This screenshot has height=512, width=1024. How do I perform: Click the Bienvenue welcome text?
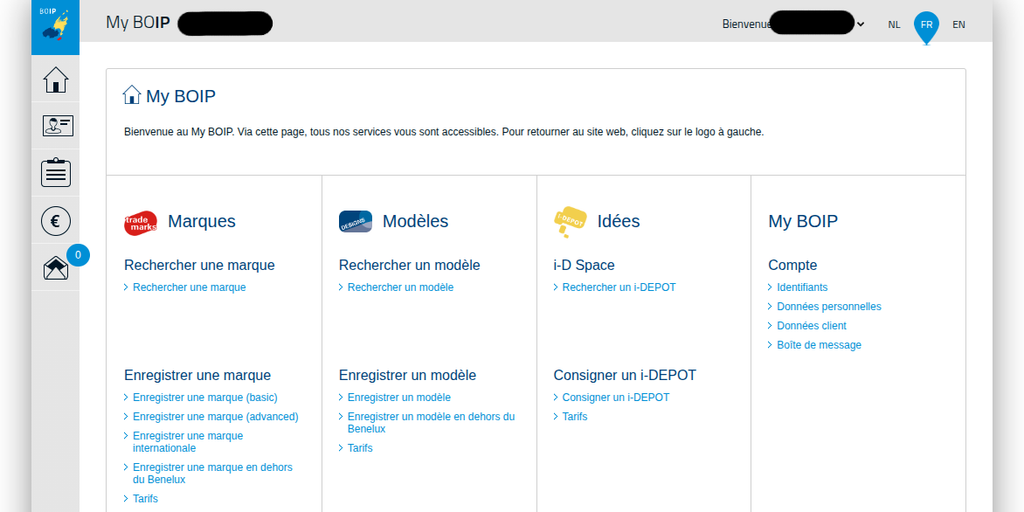click(x=746, y=24)
